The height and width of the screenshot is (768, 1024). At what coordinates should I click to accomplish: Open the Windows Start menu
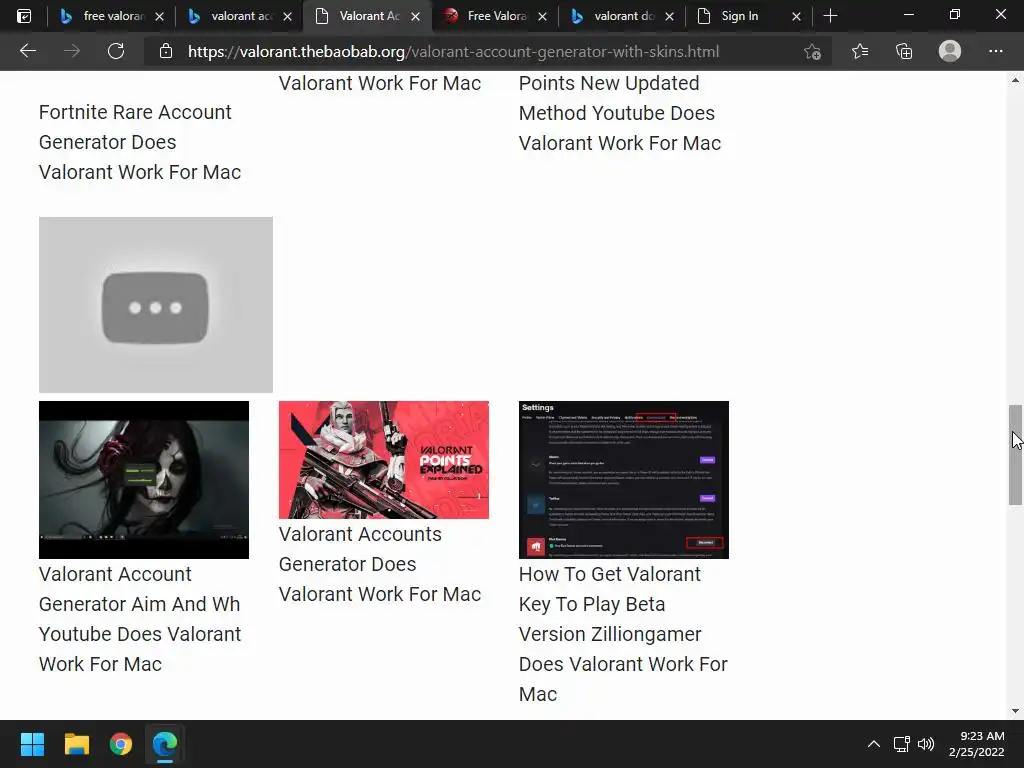tap(32, 744)
